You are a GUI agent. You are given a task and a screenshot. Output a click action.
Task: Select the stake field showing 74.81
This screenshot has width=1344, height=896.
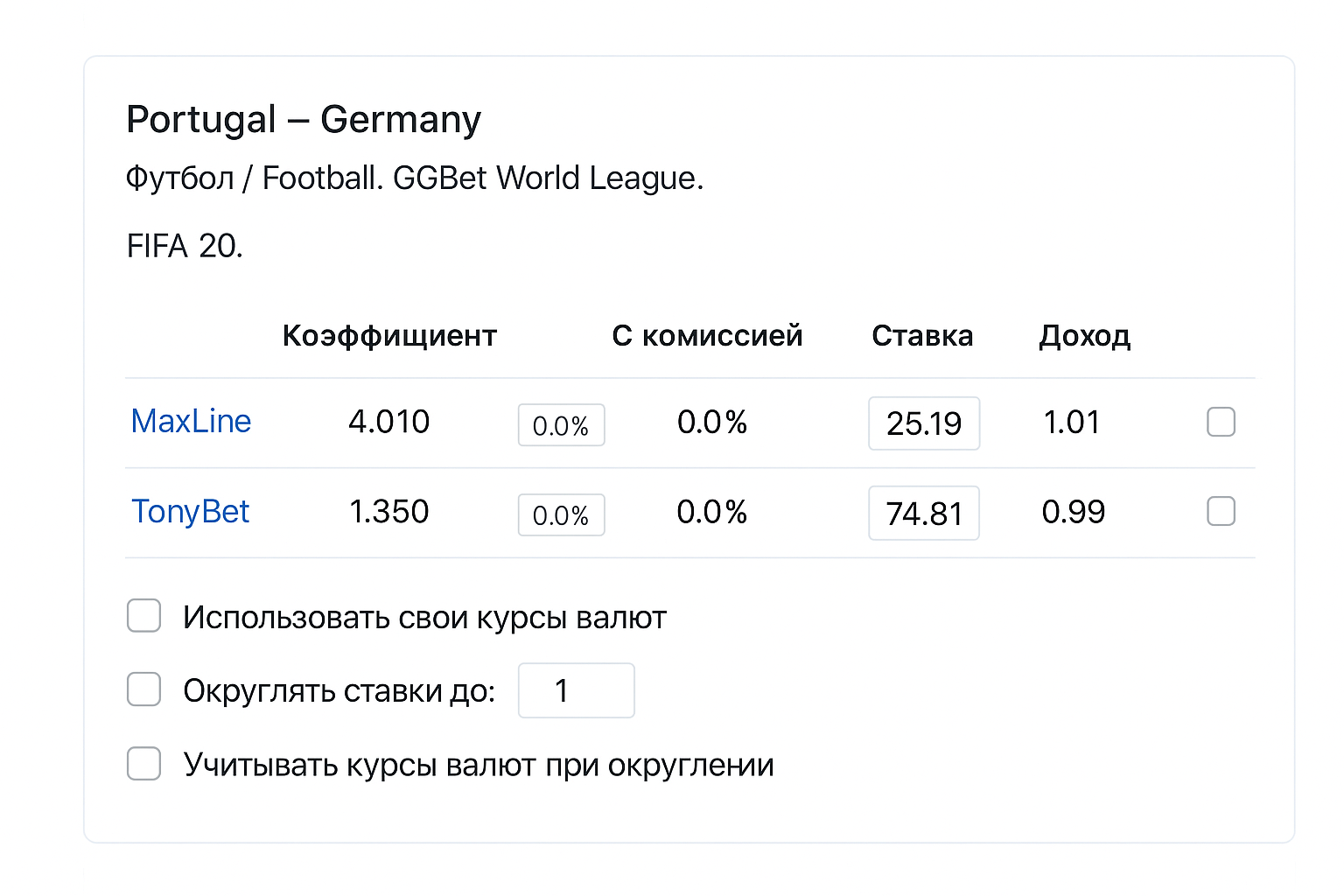(923, 514)
